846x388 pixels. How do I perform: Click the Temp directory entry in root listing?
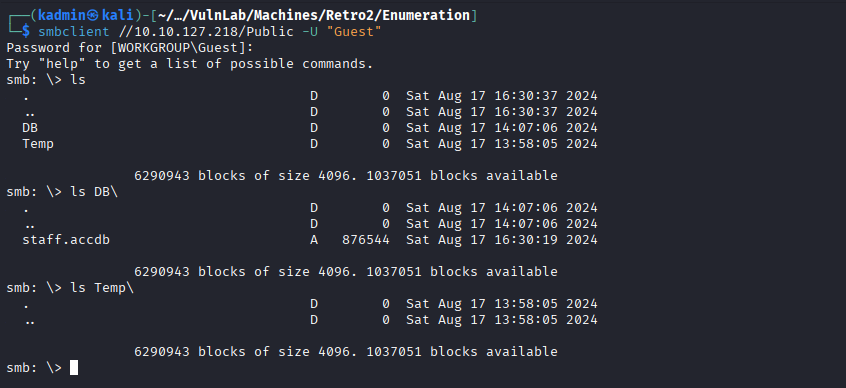tap(38, 144)
